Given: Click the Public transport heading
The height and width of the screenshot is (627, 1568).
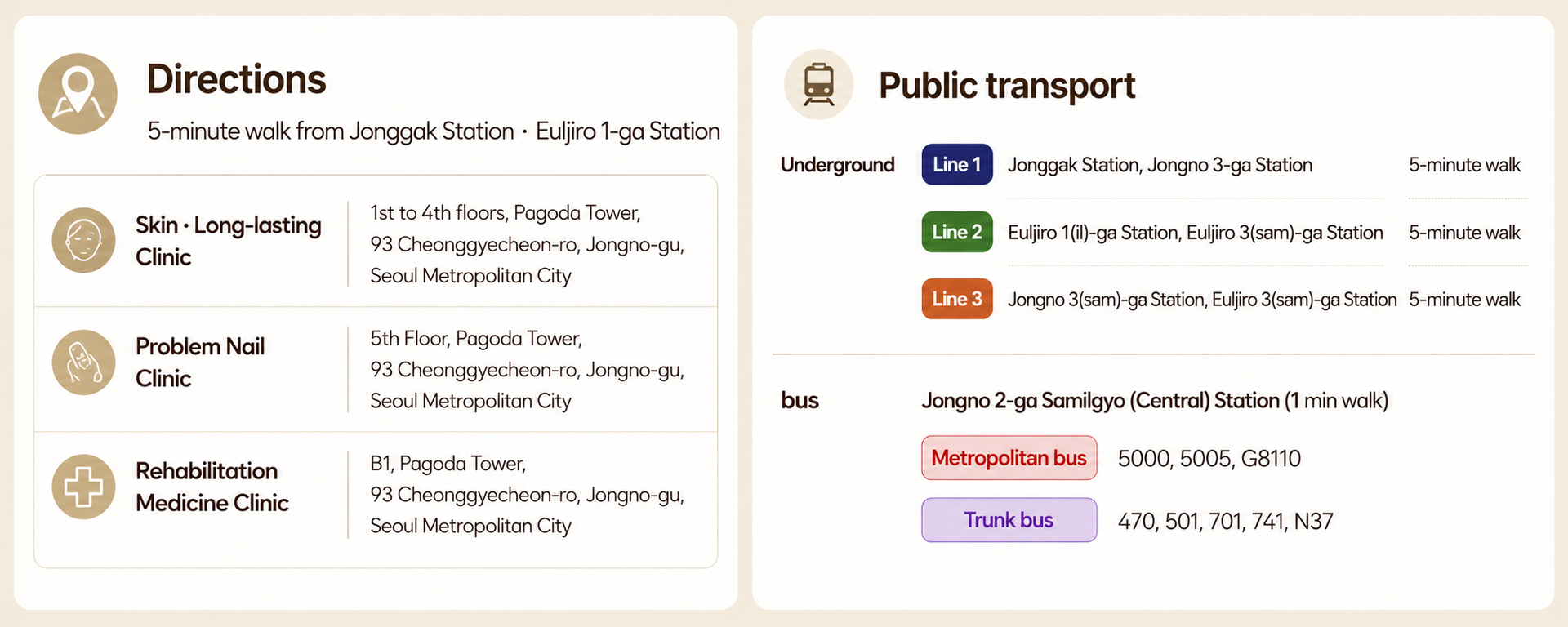Looking at the screenshot, I should click(1007, 86).
